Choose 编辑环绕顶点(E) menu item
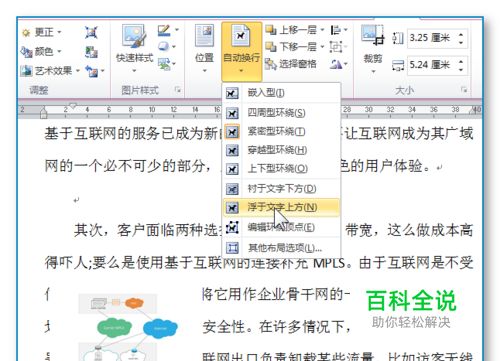This screenshot has width=500, height=361. [x=281, y=228]
